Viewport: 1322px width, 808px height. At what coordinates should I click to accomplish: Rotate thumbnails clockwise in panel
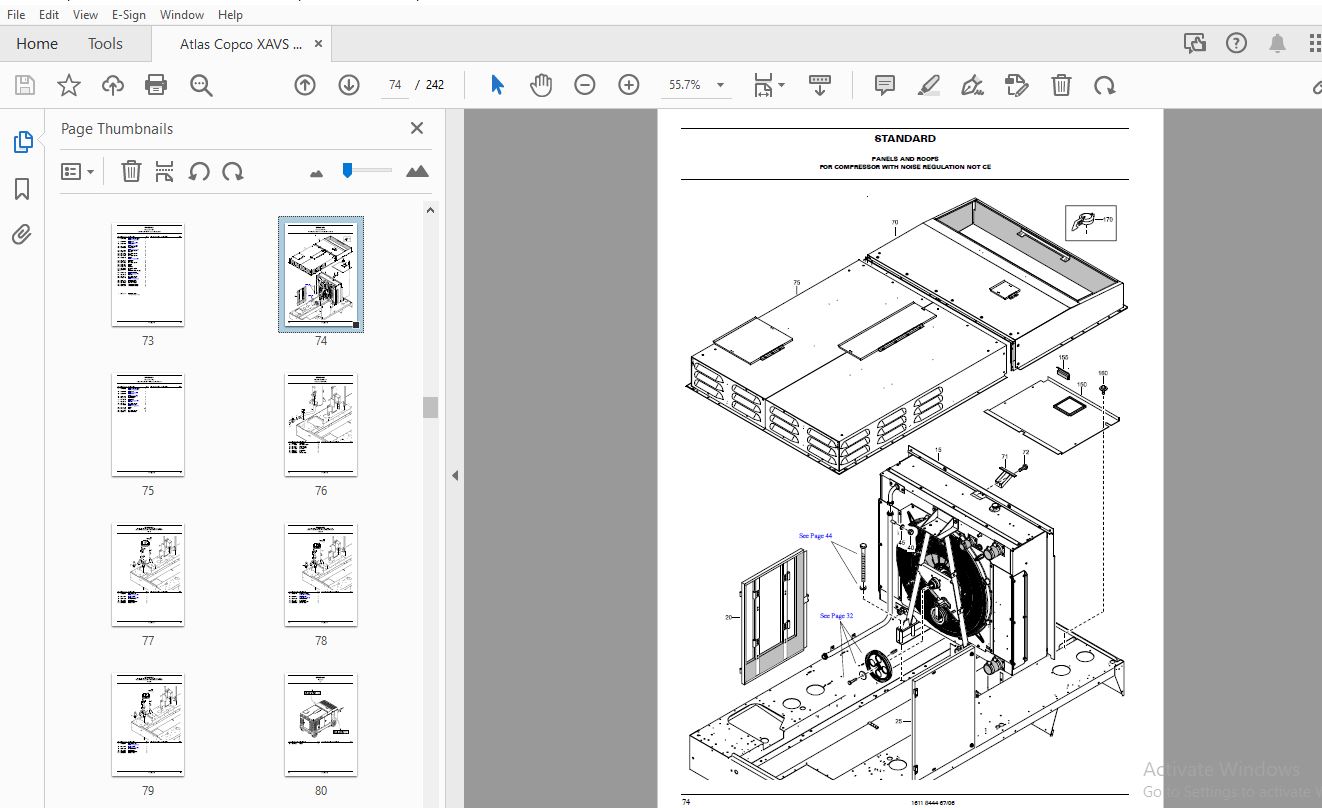pos(233,171)
